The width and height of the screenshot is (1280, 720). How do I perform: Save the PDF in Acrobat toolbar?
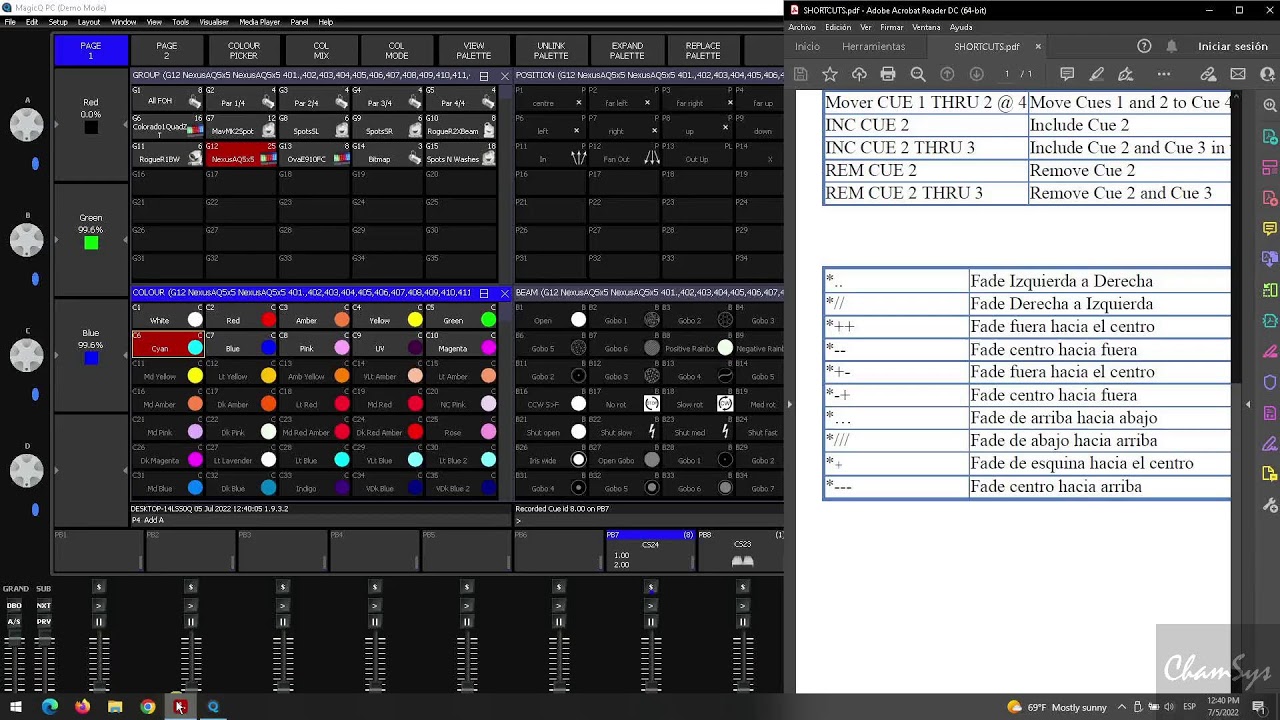[801, 74]
